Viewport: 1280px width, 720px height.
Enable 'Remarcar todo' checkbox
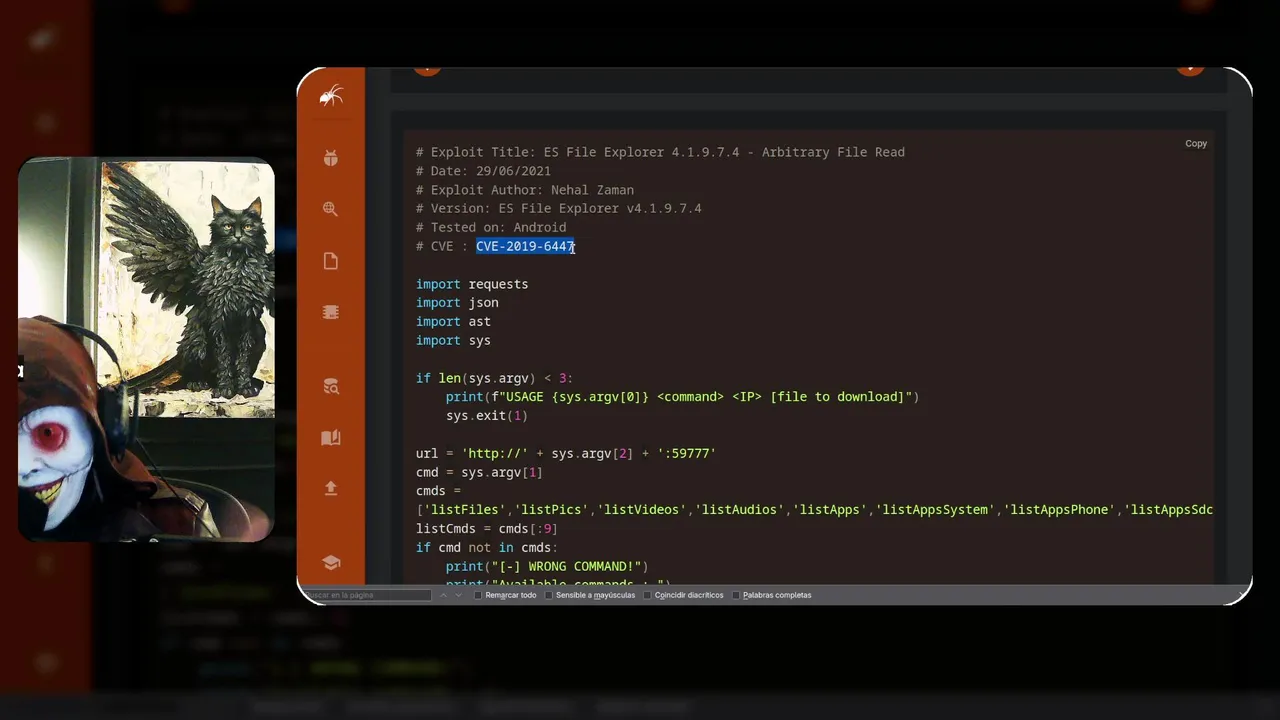click(x=479, y=595)
